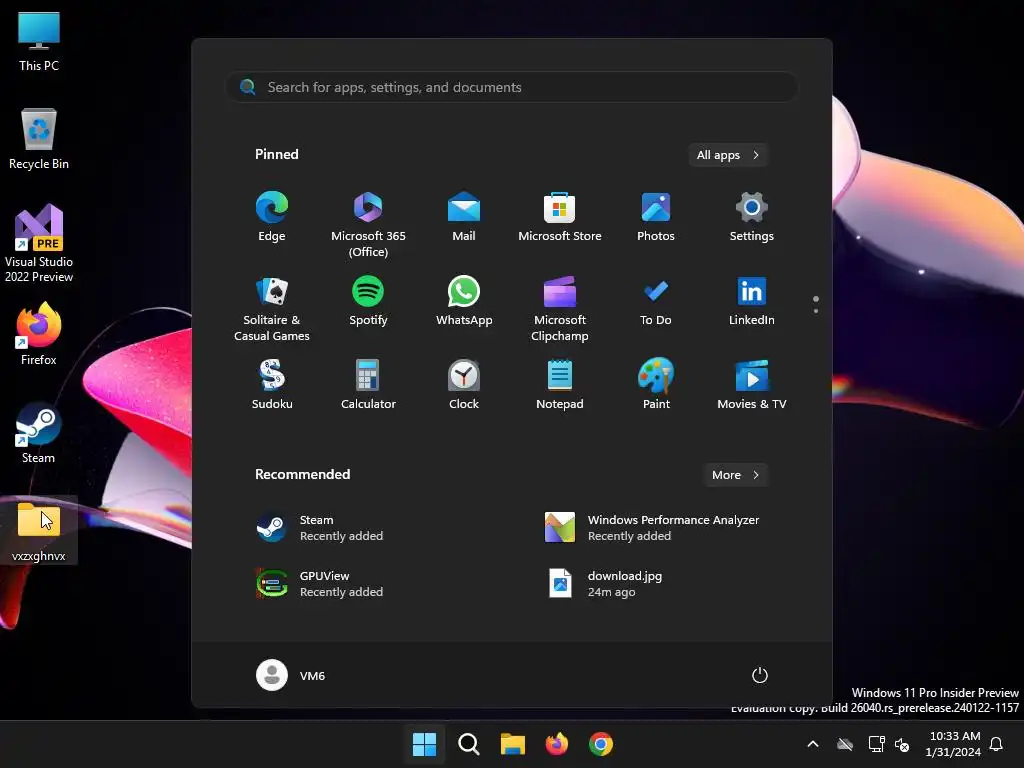The height and width of the screenshot is (768, 1024).
Task: Go to next pinned apps page dot
Action: (816, 311)
